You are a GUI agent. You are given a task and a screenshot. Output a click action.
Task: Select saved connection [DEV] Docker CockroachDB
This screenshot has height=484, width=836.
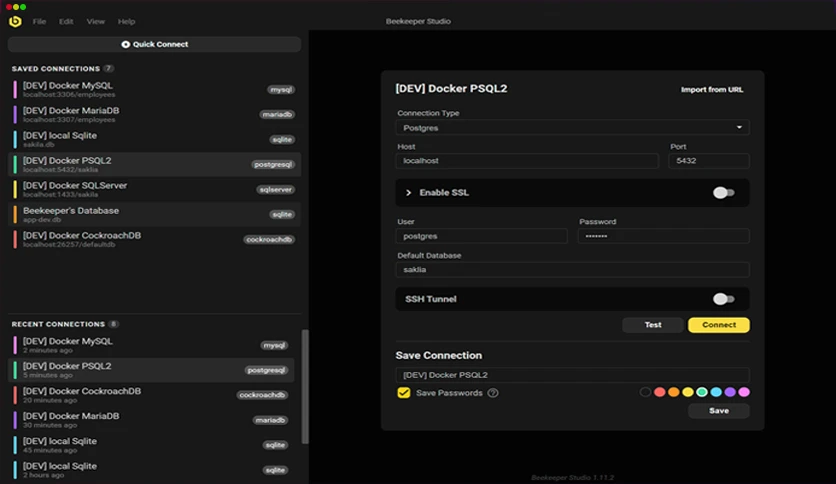coord(154,239)
